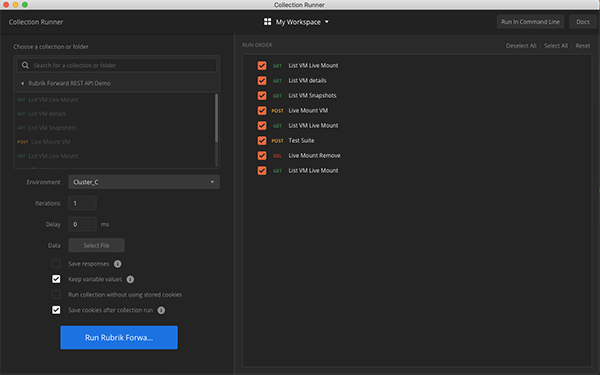Image resolution: width=600 pixels, height=375 pixels.
Task: Click the DEL badge of Live Mount Remove
Action: coord(277,156)
